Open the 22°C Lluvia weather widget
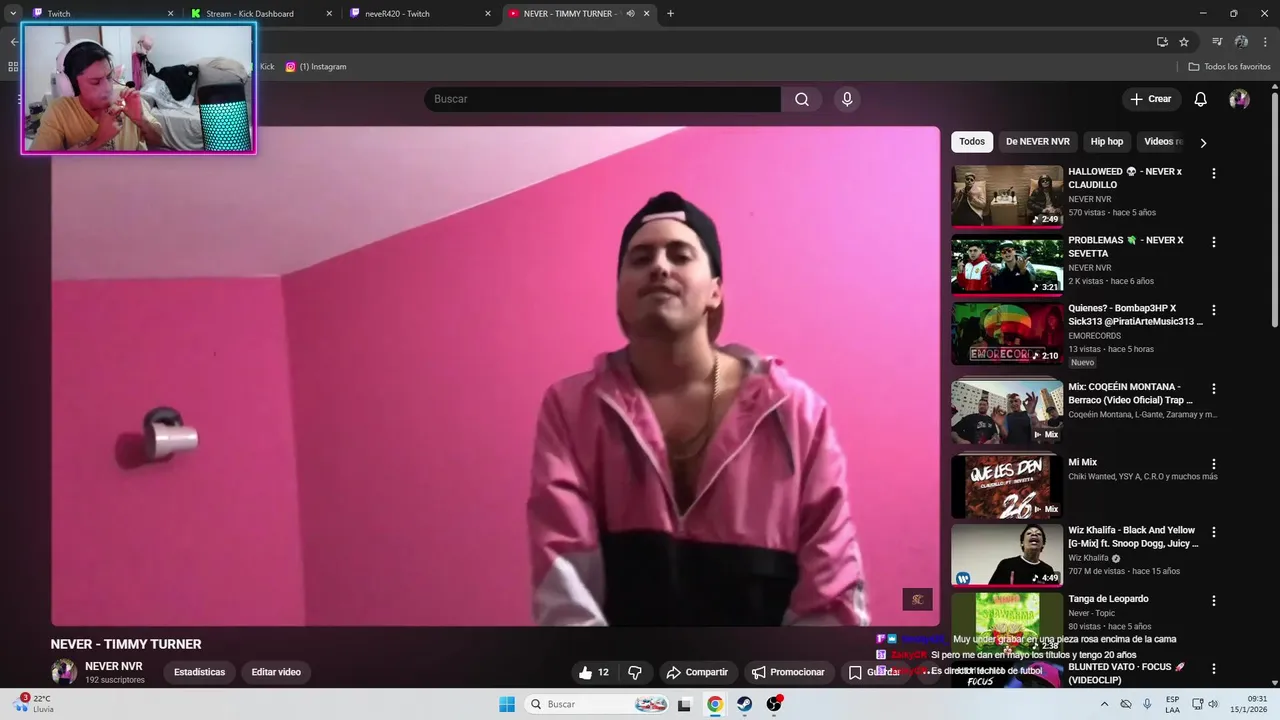 35,704
